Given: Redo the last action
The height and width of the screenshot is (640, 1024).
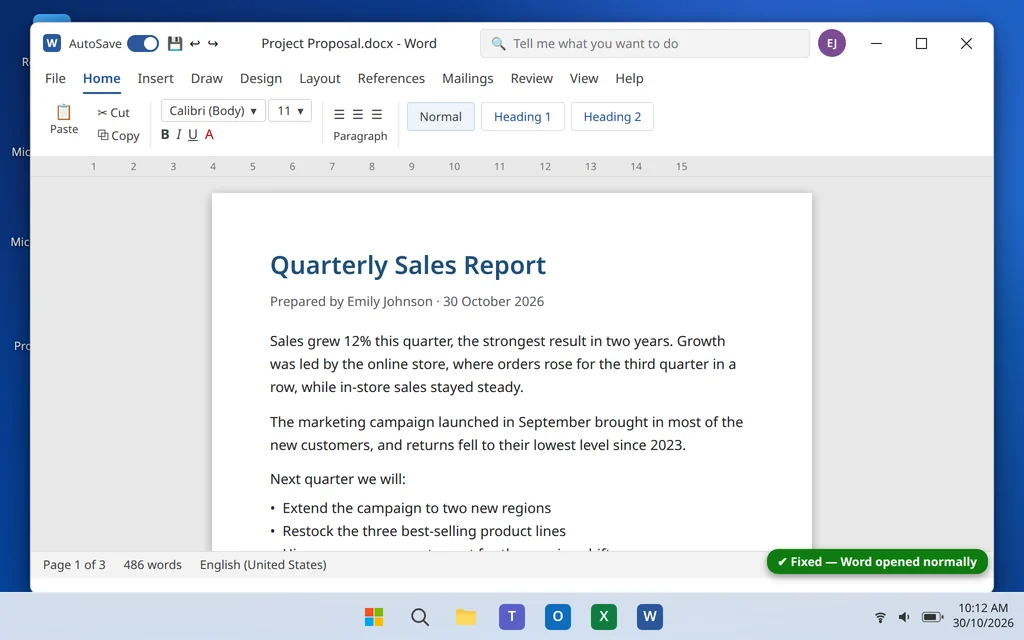Looking at the screenshot, I should pos(213,43).
